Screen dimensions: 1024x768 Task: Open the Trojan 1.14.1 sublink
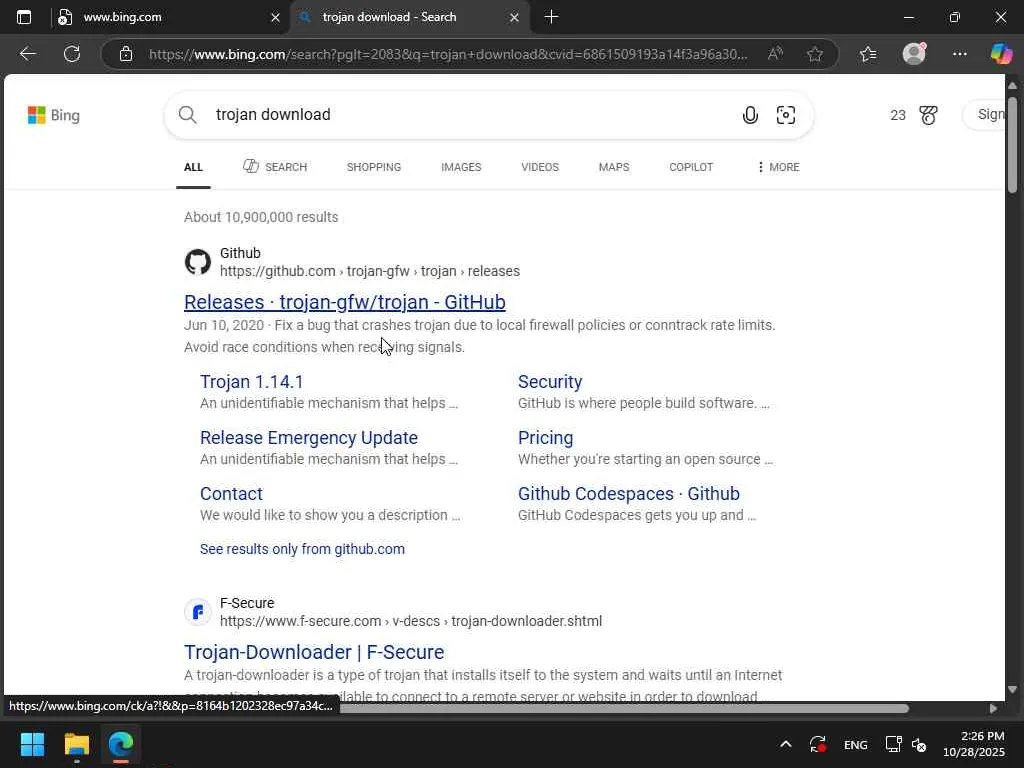[x=251, y=381]
